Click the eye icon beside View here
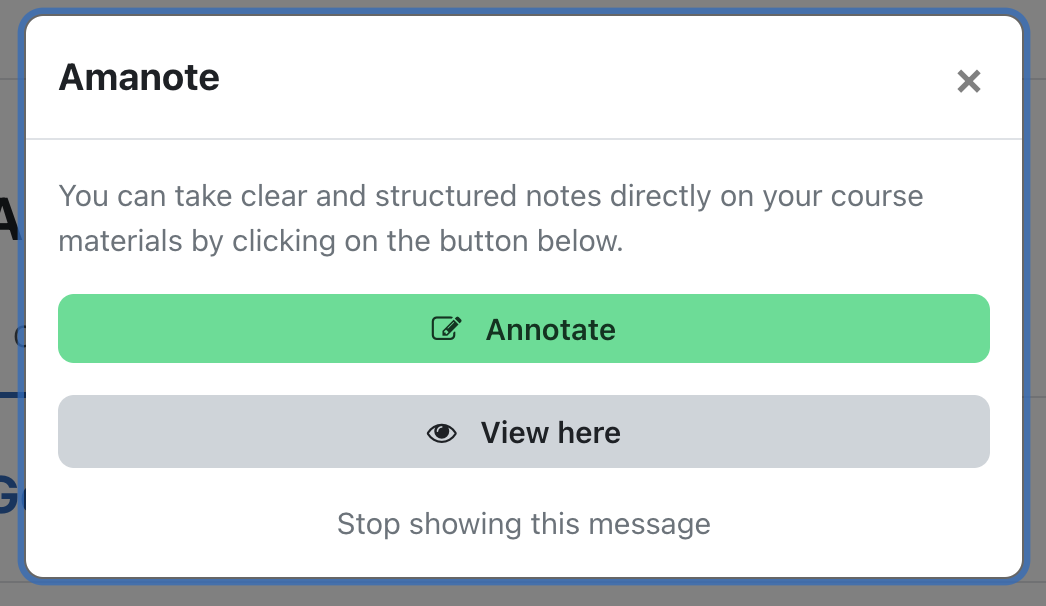Image resolution: width=1046 pixels, height=606 pixels. point(442,433)
